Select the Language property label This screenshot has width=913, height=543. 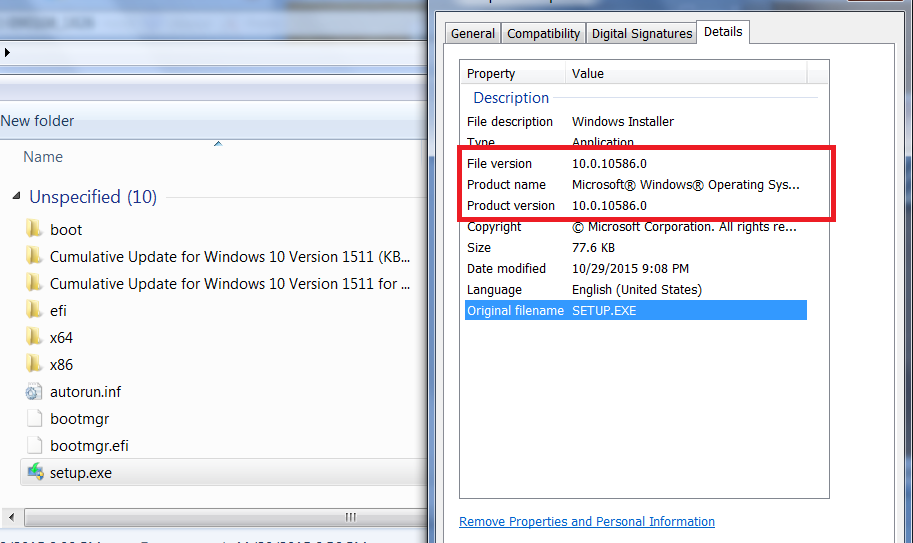[494, 289]
